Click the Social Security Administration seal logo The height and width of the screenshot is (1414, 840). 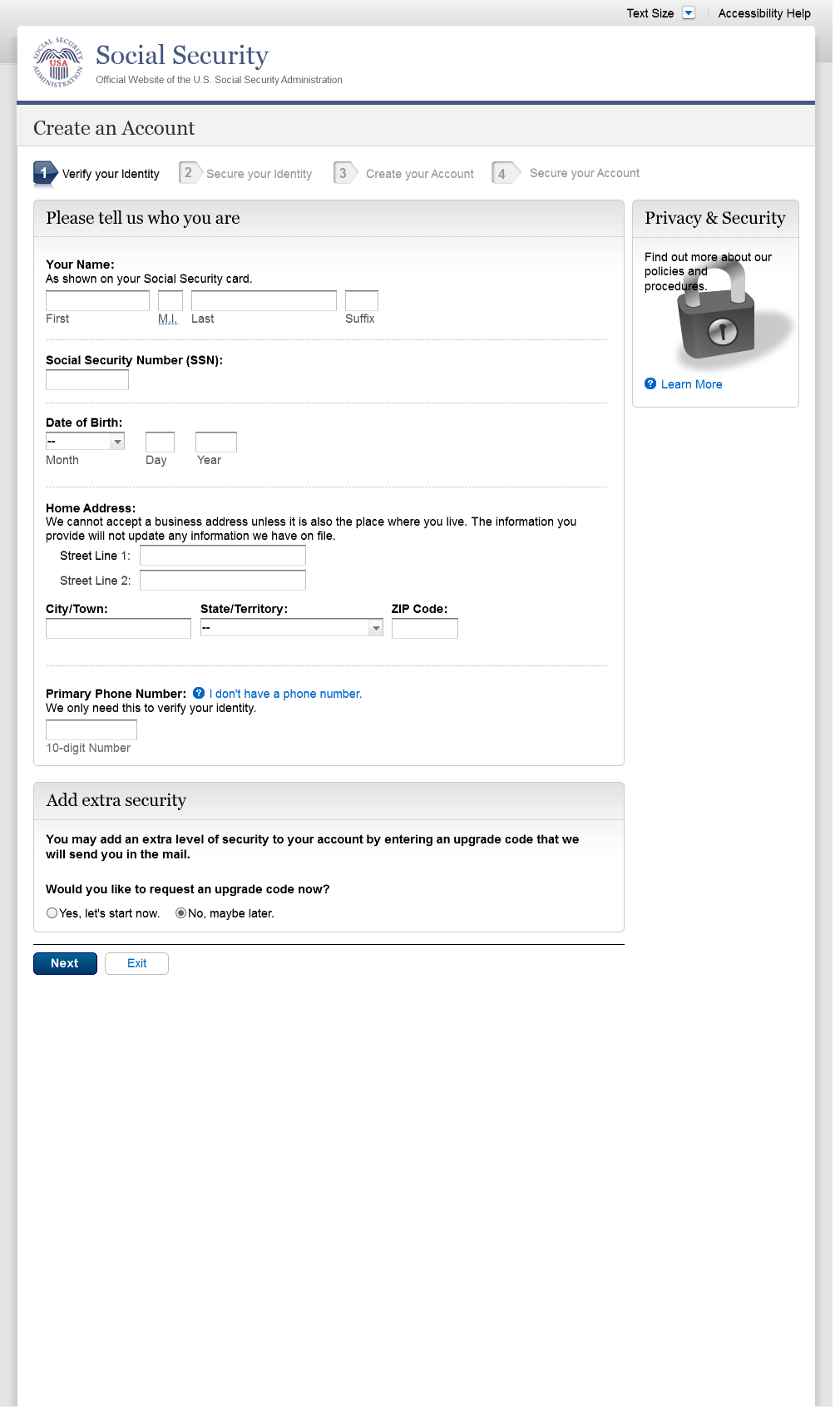pos(58,62)
